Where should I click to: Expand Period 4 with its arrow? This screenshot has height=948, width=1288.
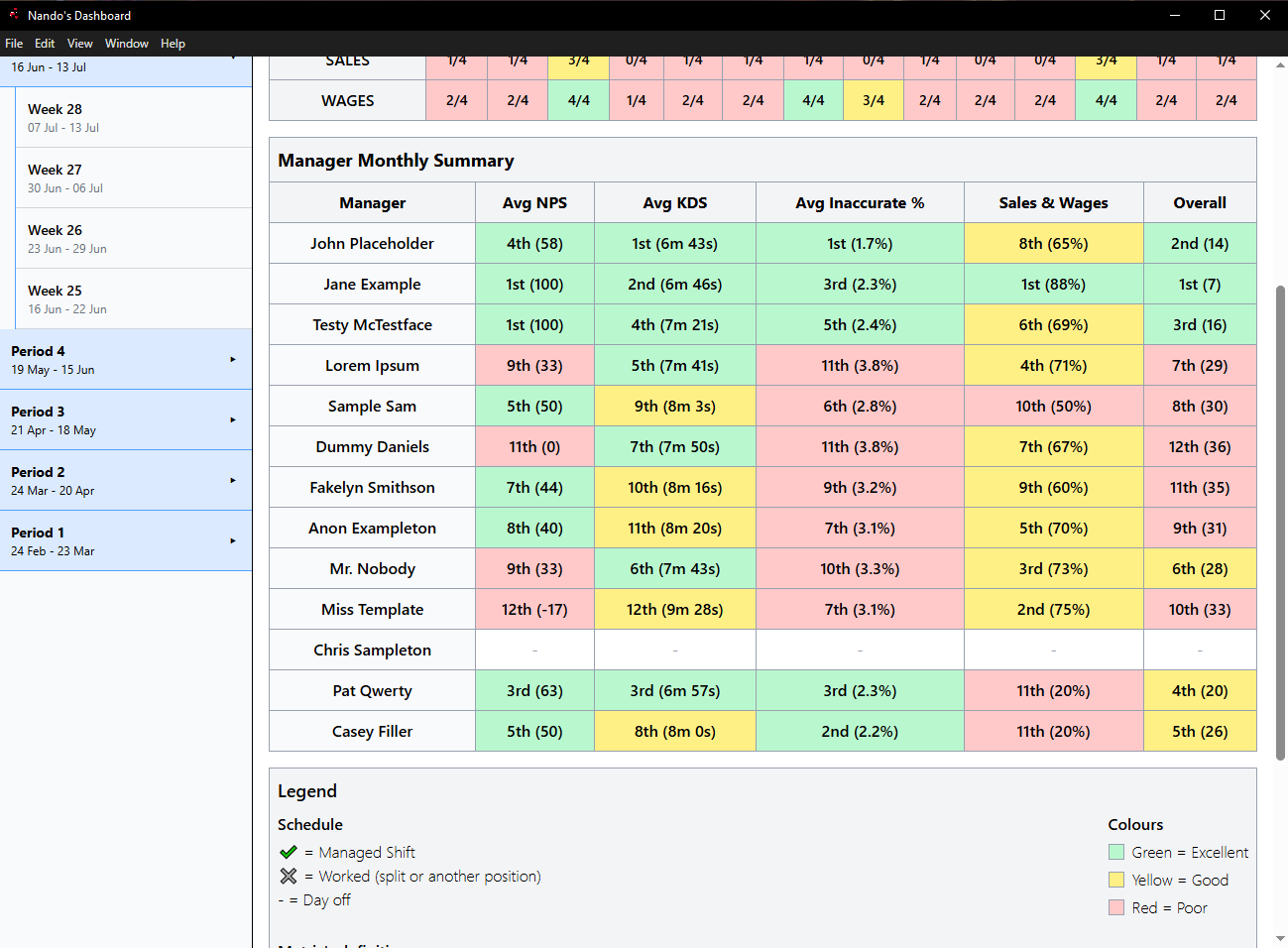(233, 359)
